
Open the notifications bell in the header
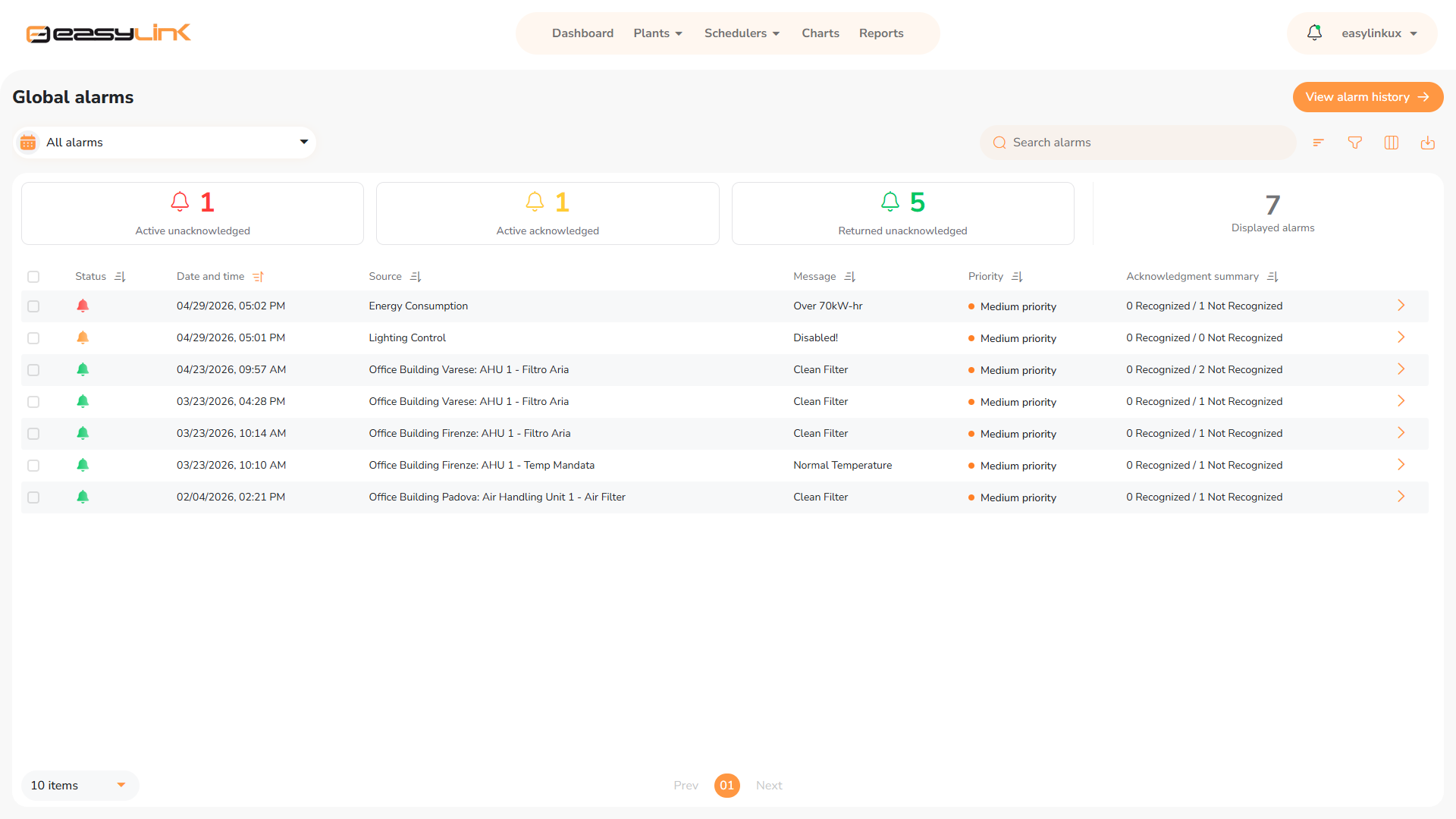tap(1314, 33)
